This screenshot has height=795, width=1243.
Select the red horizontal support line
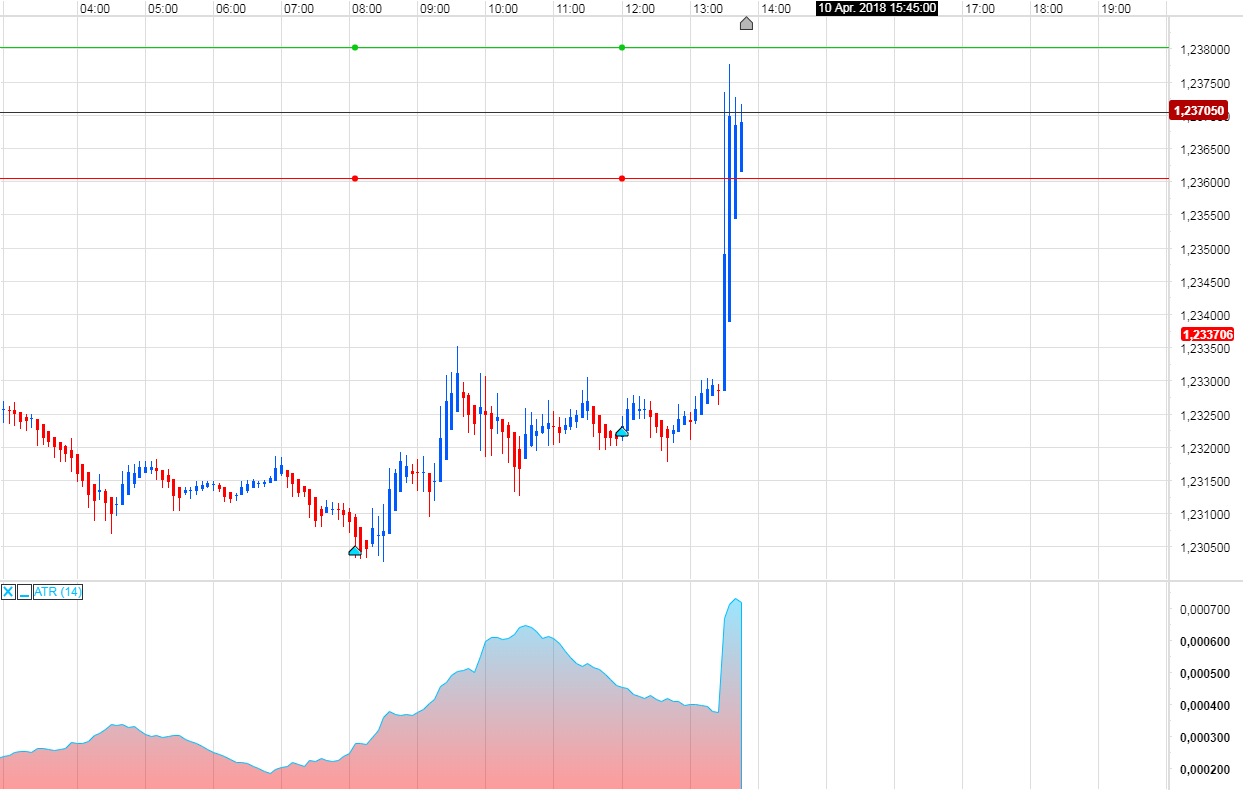tap(900, 177)
